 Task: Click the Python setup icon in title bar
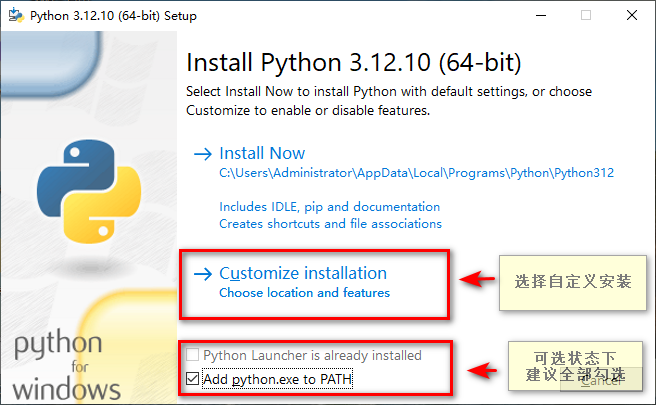[x=16, y=15]
